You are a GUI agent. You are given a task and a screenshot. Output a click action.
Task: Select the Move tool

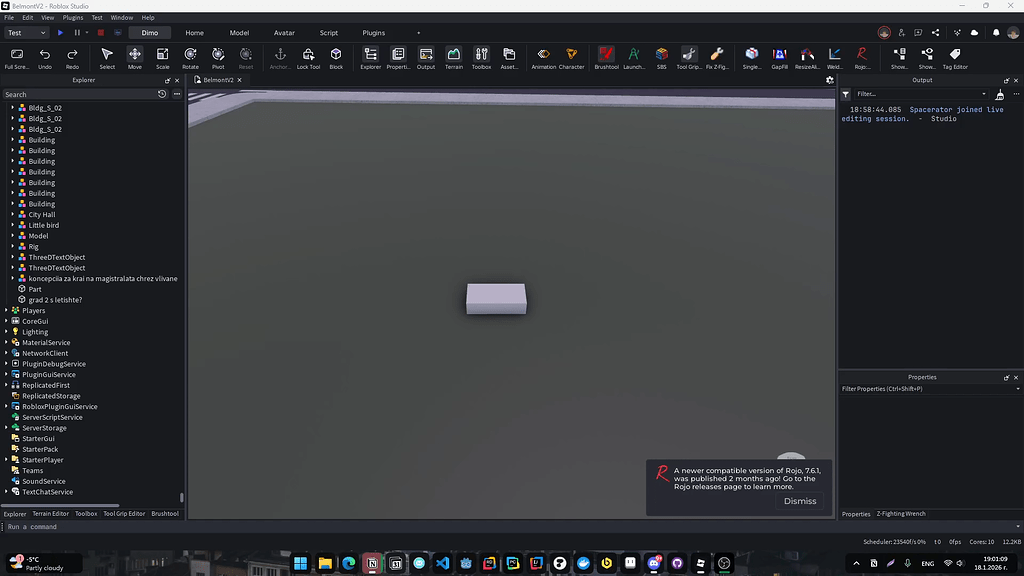(135, 57)
